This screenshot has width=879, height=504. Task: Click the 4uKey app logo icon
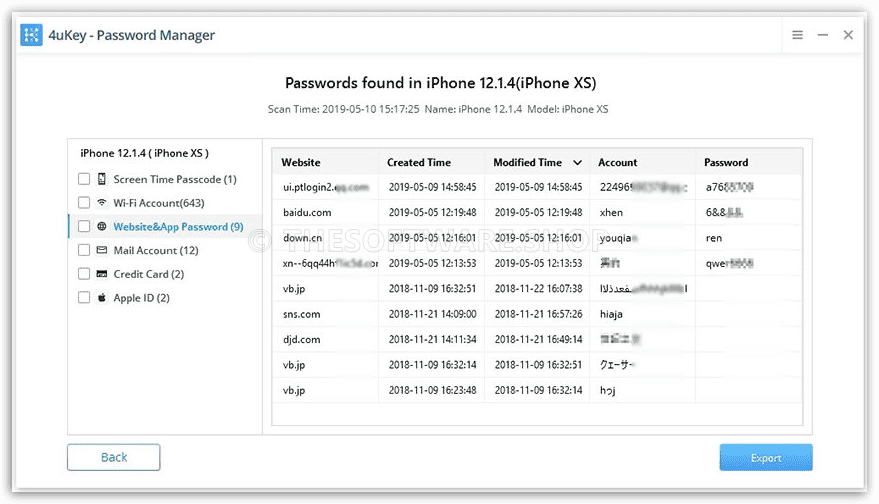31,35
